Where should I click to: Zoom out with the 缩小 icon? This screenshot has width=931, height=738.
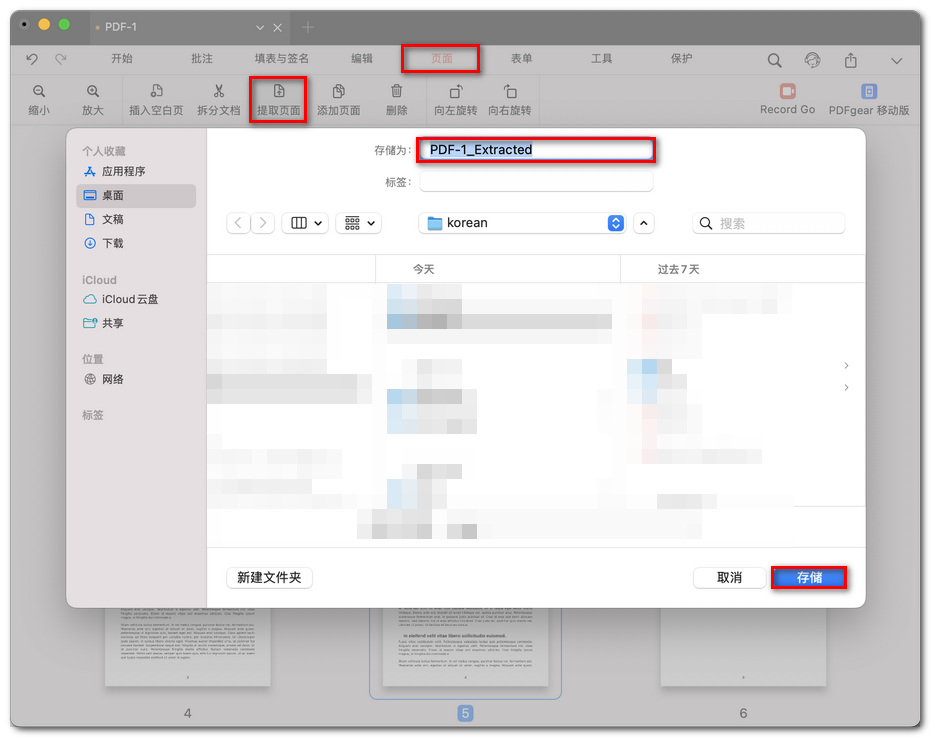coord(39,98)
